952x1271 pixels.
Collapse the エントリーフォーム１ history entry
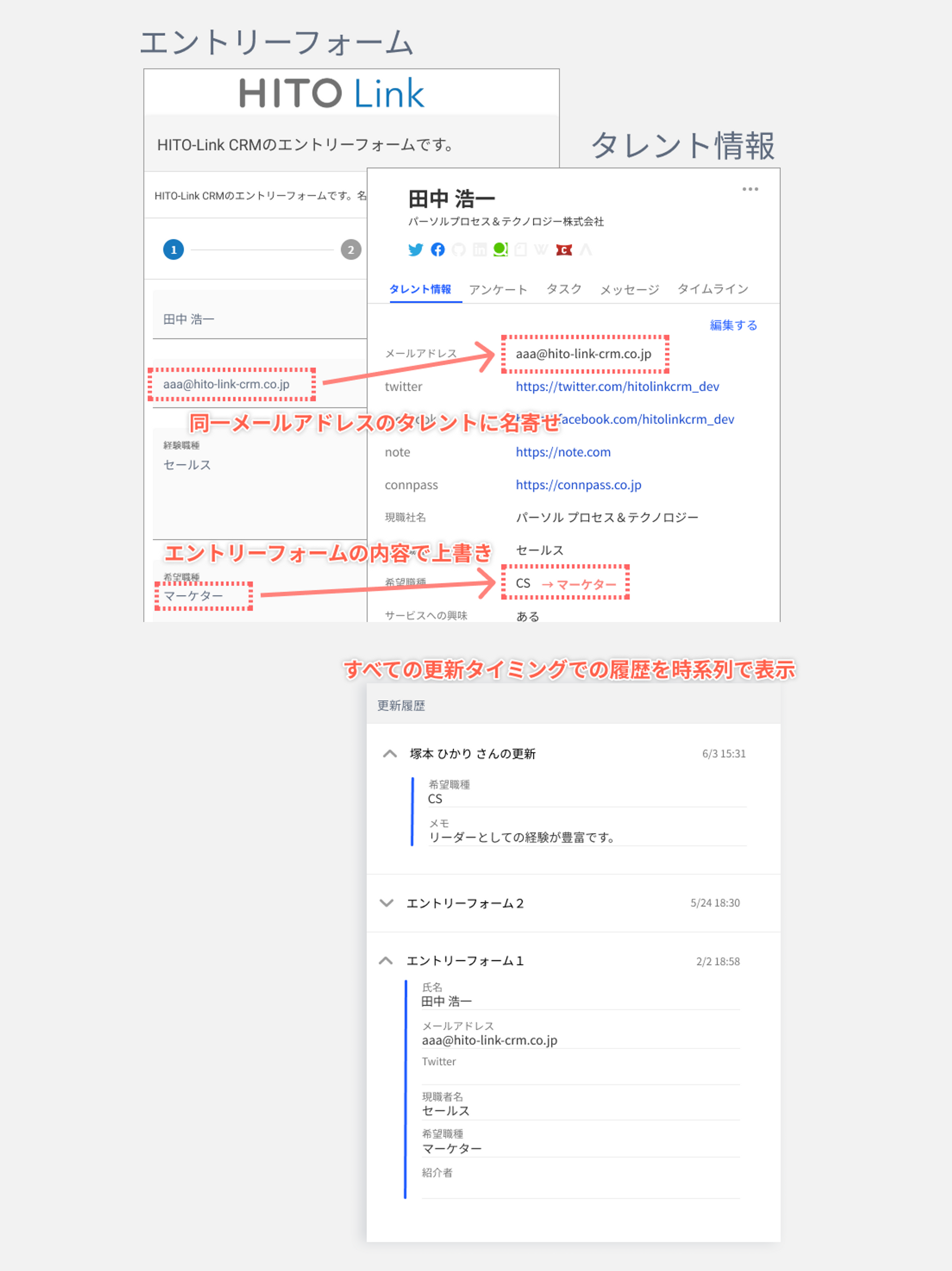click(x=386, y=960)
